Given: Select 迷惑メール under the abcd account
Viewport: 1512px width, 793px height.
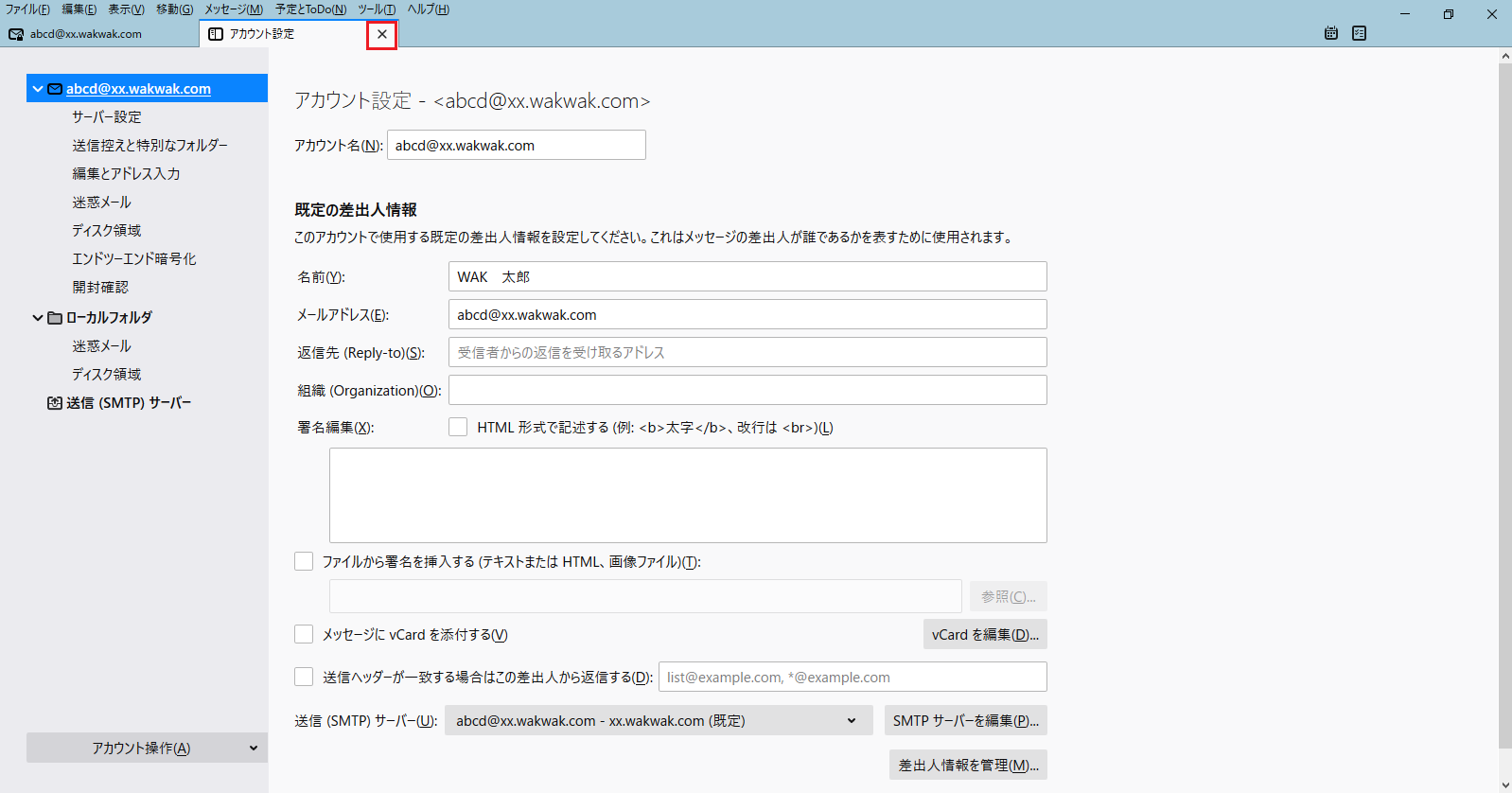Looking at the screenshot, I should (x=101, y=203).
